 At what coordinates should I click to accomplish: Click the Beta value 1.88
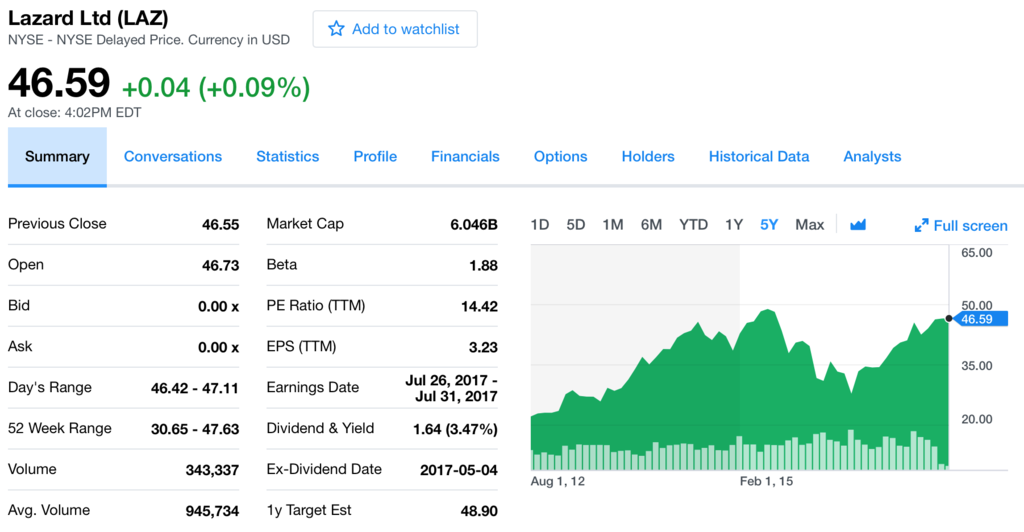click(x=483, y=266)
